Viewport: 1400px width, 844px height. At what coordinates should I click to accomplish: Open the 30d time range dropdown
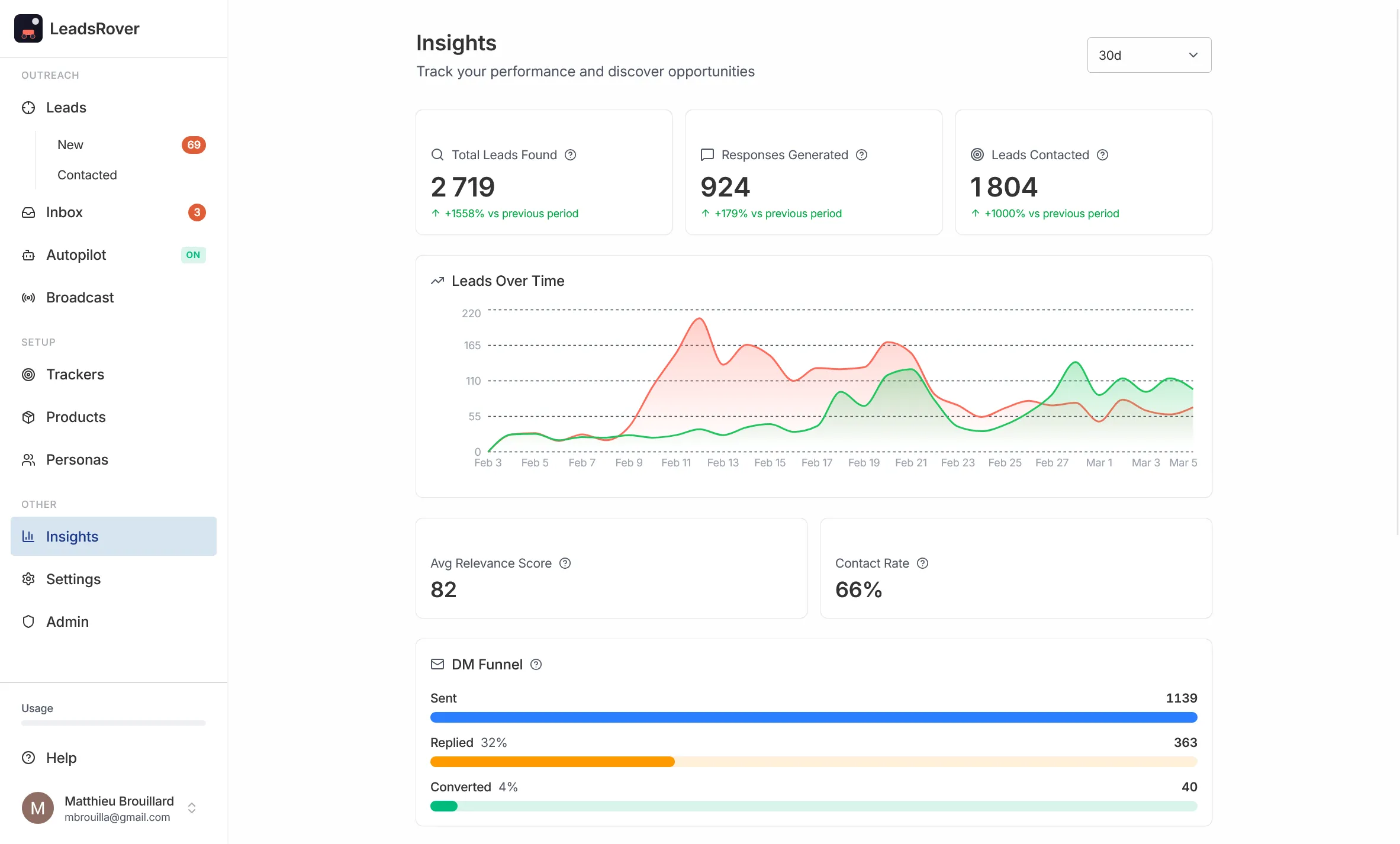click(1148, 55)
